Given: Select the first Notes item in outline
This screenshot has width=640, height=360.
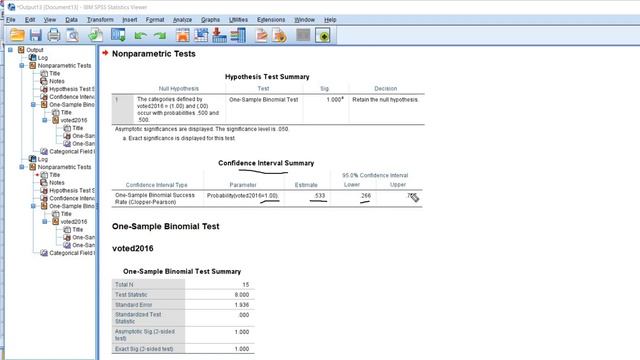Looking at the screenshot, I should [57, 81].
